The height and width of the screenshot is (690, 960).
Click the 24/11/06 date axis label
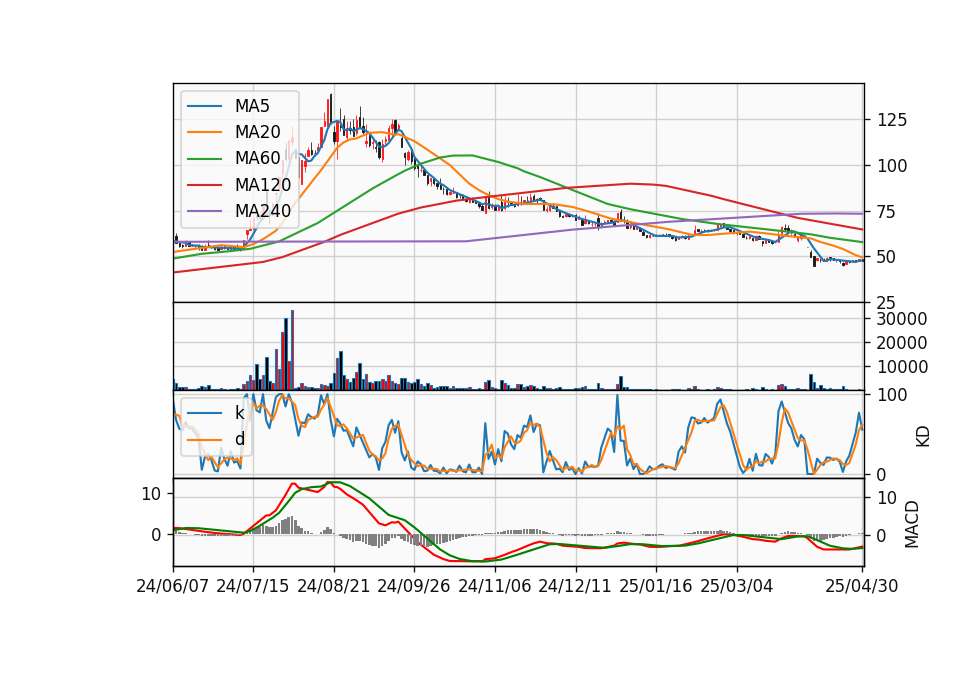(495, 586)
